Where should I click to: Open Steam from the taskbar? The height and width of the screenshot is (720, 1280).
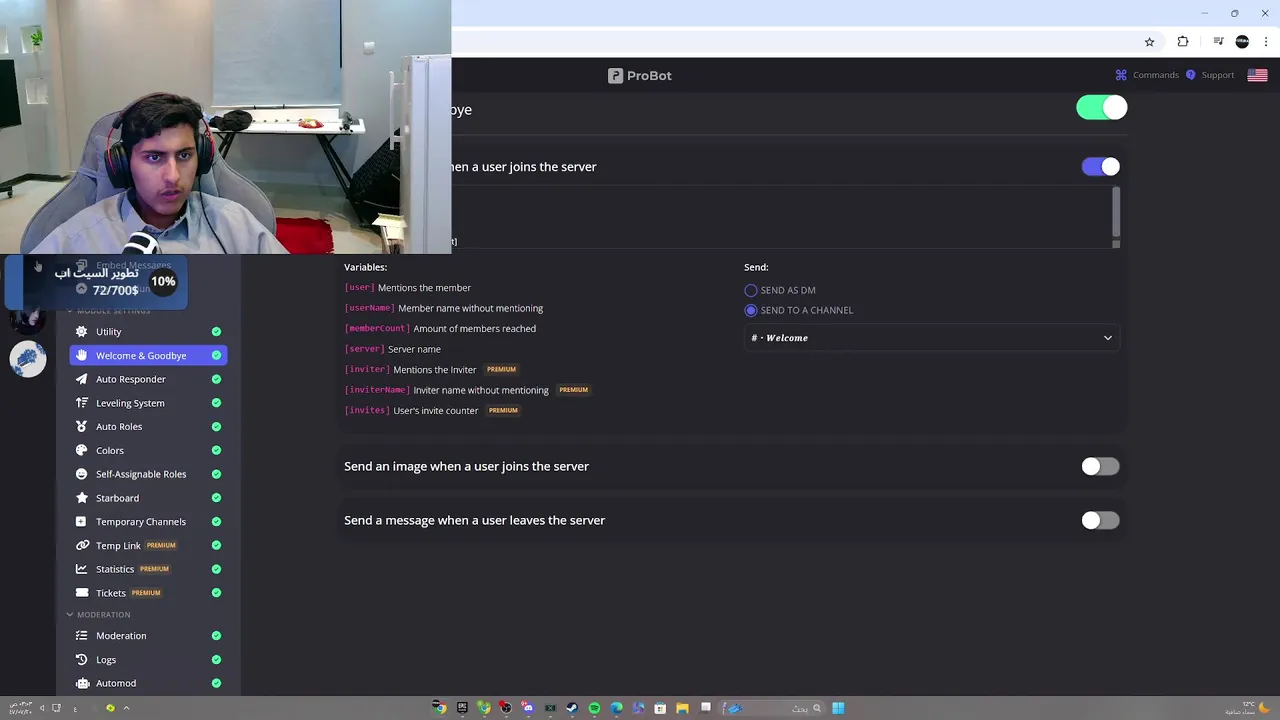pyautogui.click(x=572, y=708)
